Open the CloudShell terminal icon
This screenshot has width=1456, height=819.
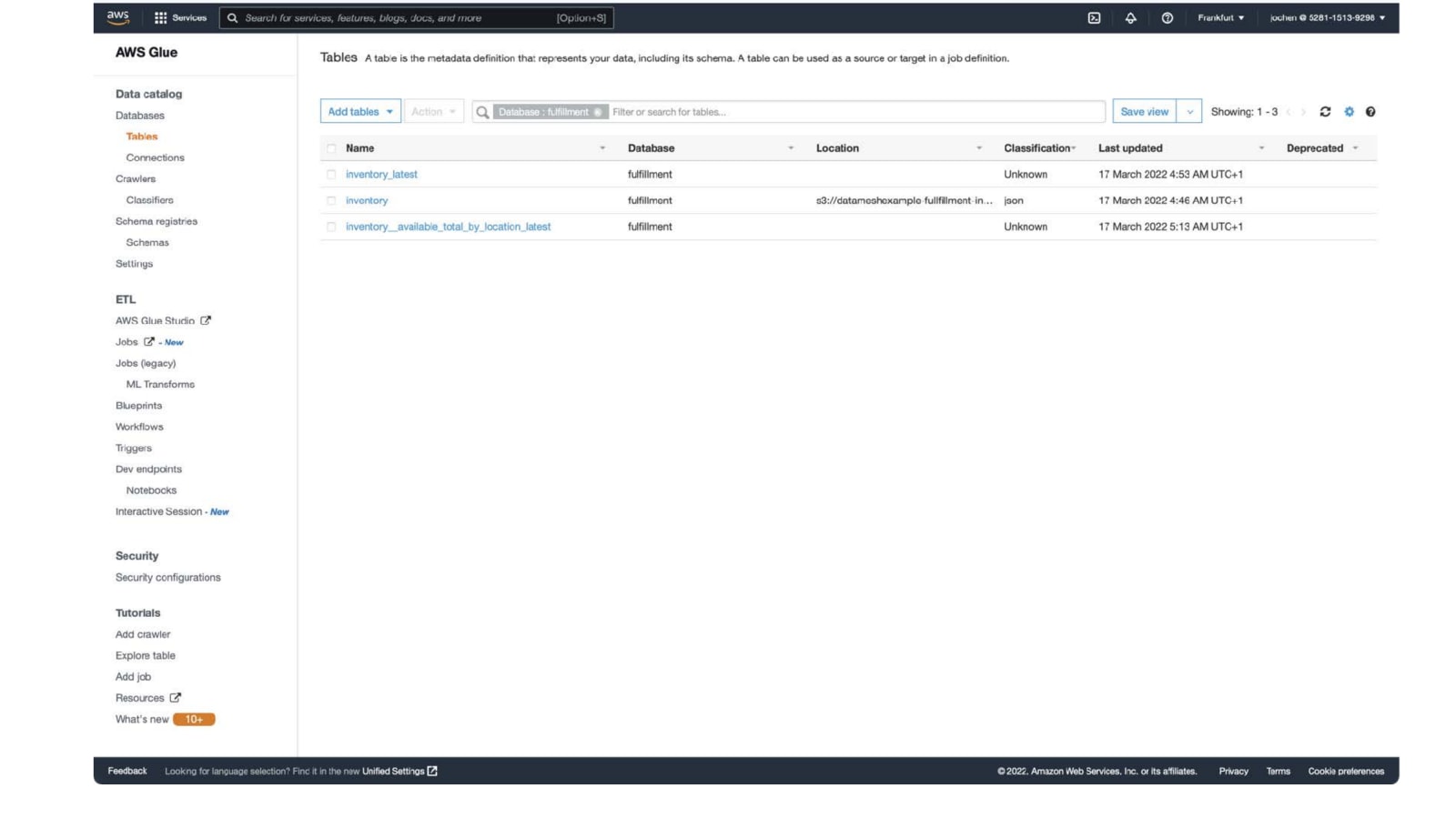[x=1094, y=17]
